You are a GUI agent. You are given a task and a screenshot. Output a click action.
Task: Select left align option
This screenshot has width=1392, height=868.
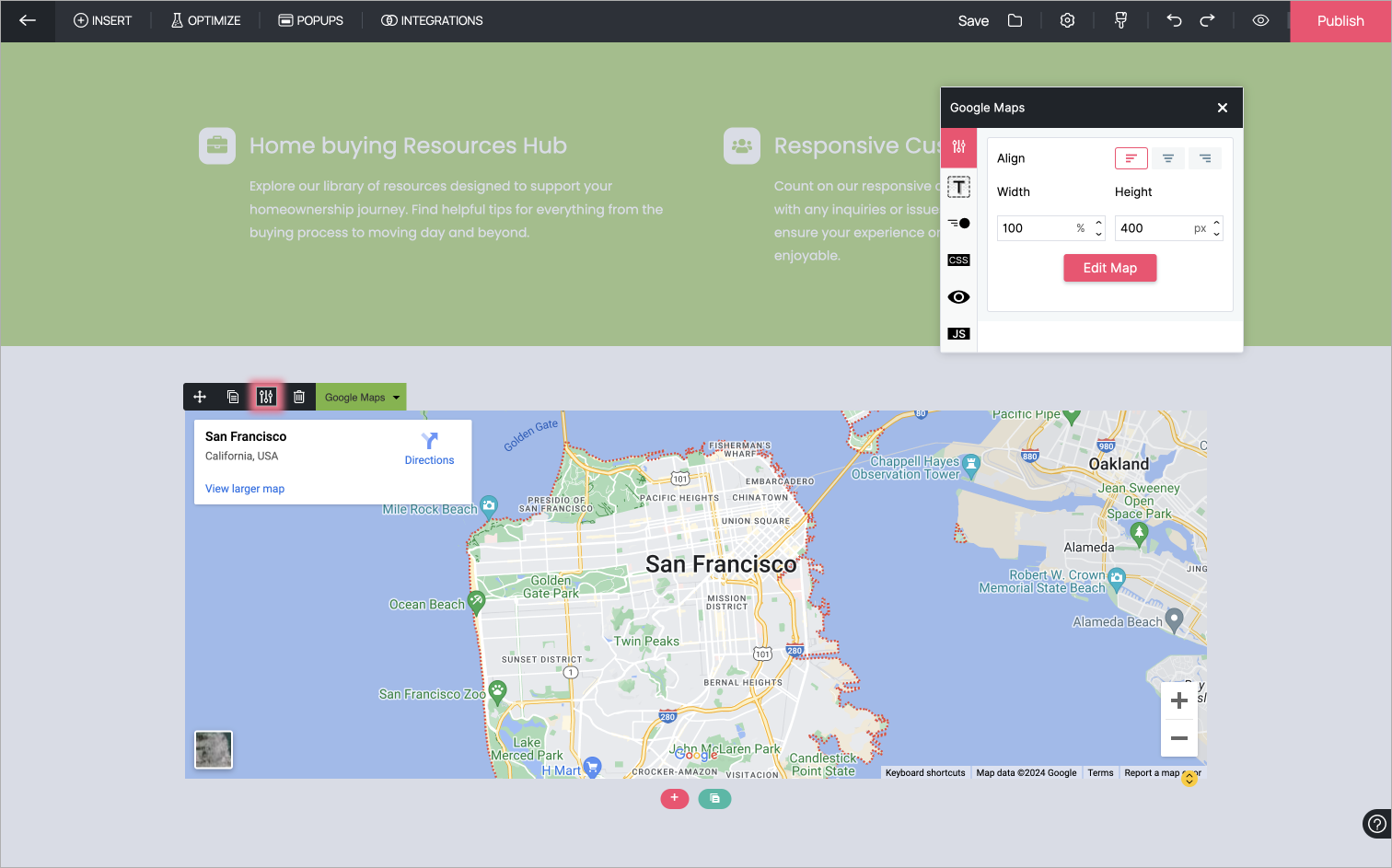[1131, 158]
